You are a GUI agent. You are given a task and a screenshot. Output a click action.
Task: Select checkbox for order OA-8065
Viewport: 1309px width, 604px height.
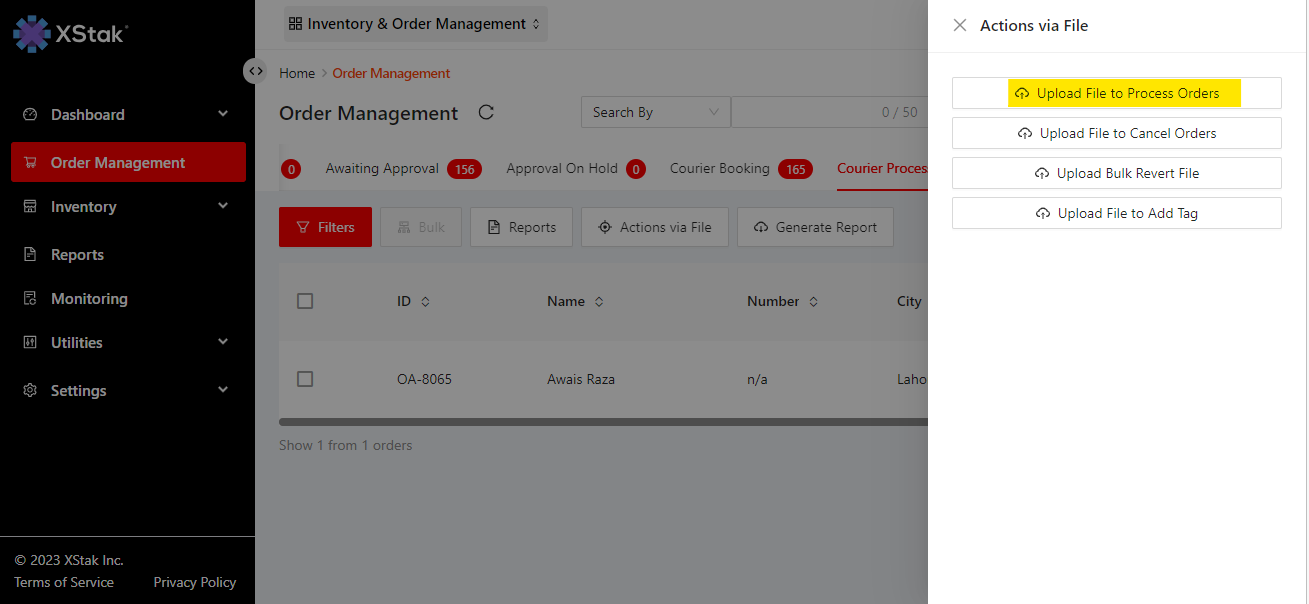click(306, 379)
